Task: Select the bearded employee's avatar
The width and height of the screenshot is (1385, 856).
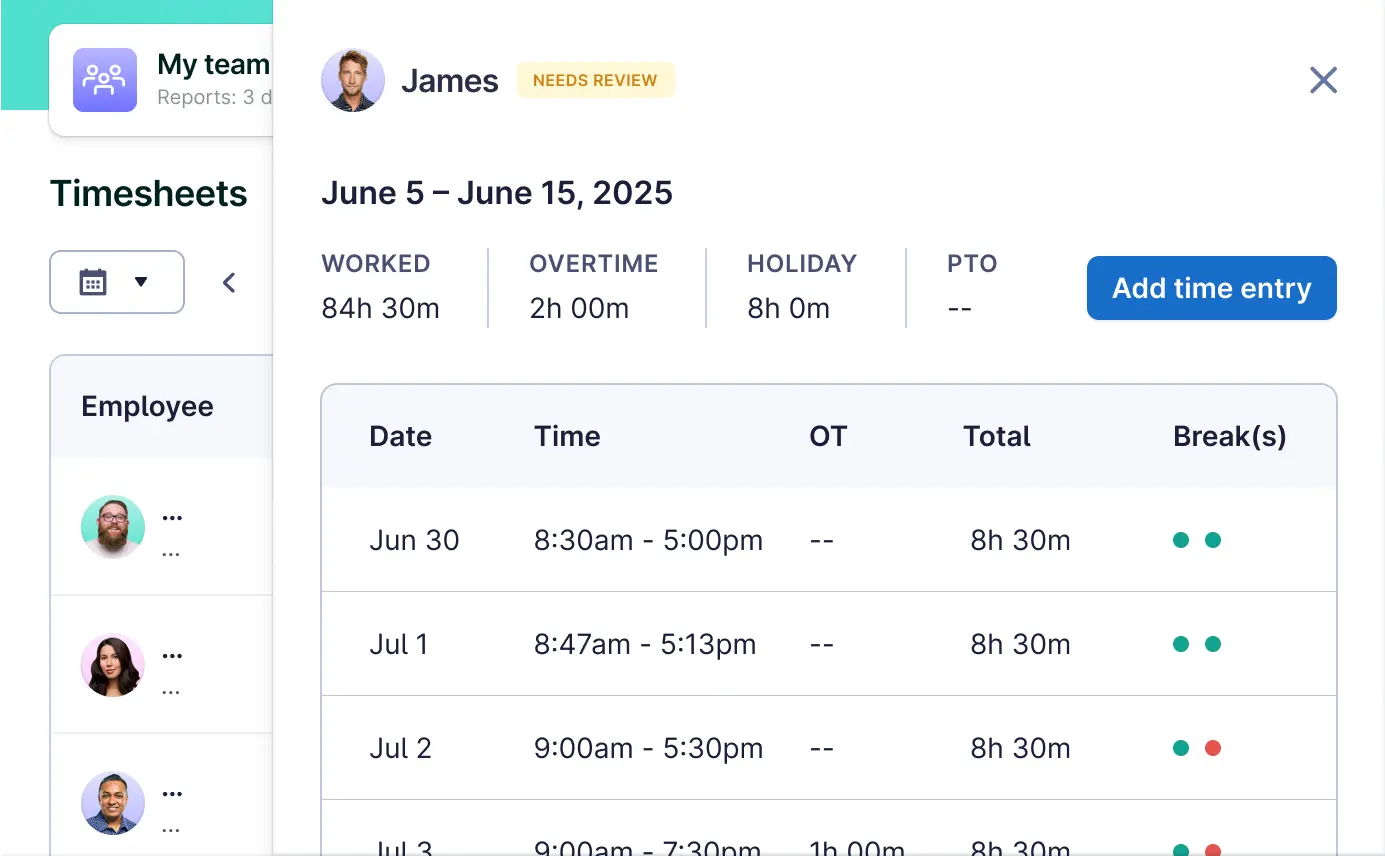Action: coord(113,526)
